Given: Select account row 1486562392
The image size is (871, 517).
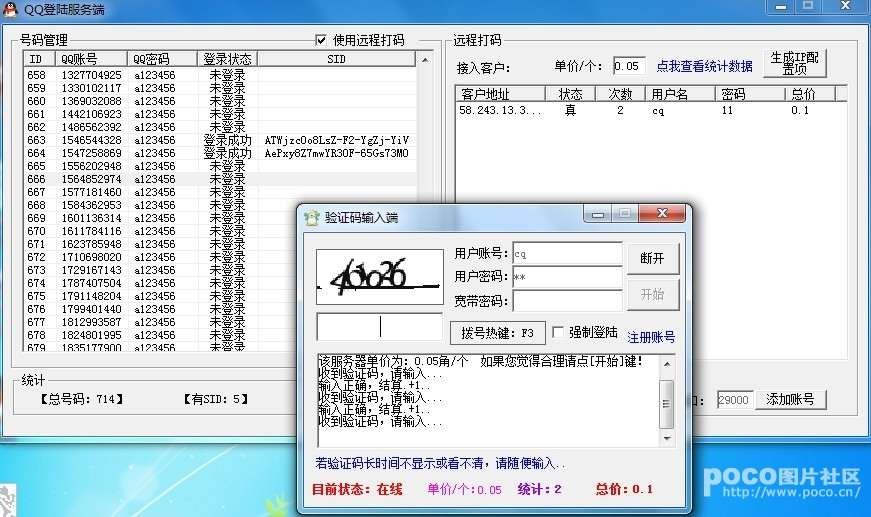Looking at the screenshot, I should point(220,127).
